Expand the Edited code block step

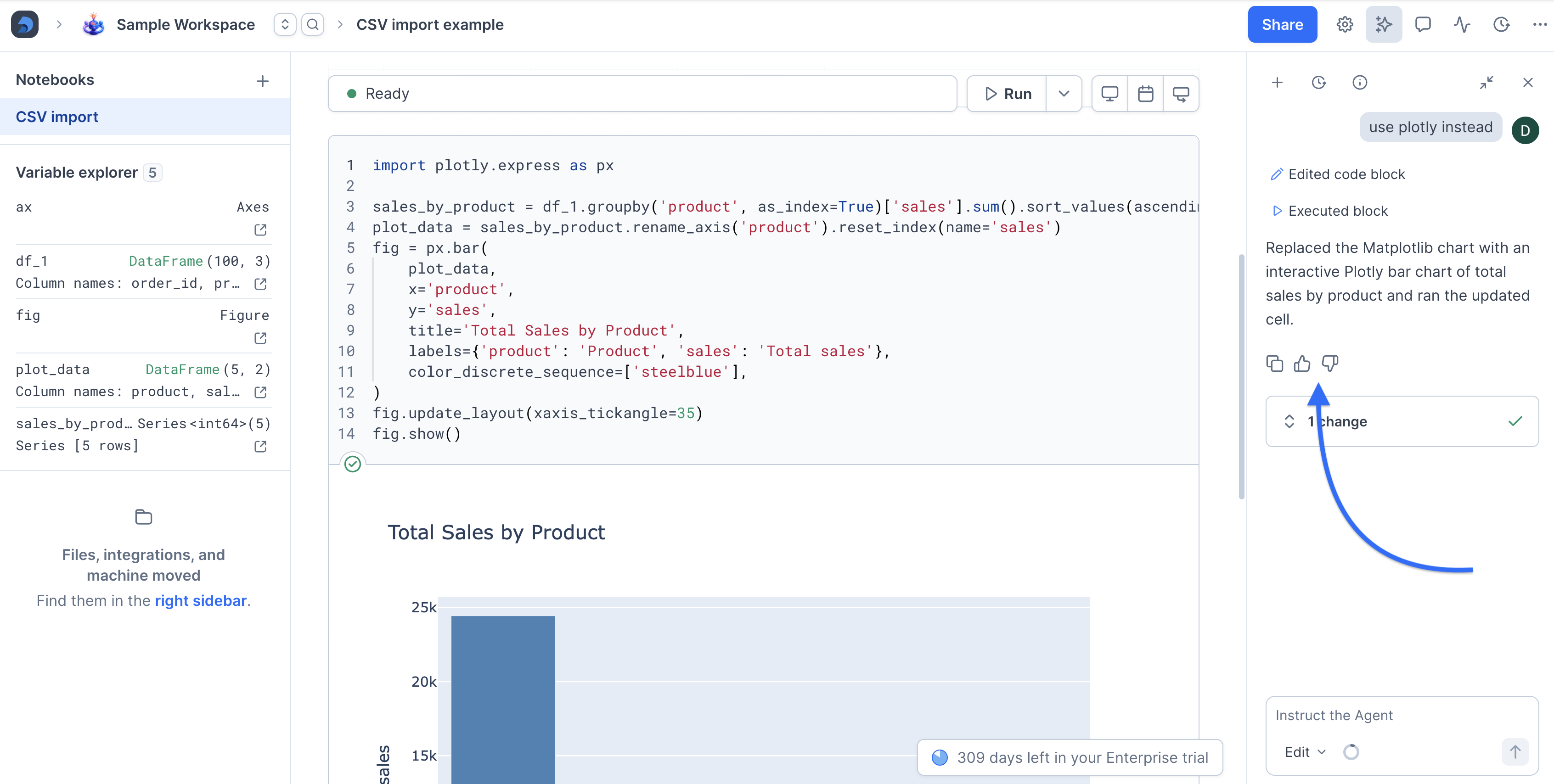1337,174
